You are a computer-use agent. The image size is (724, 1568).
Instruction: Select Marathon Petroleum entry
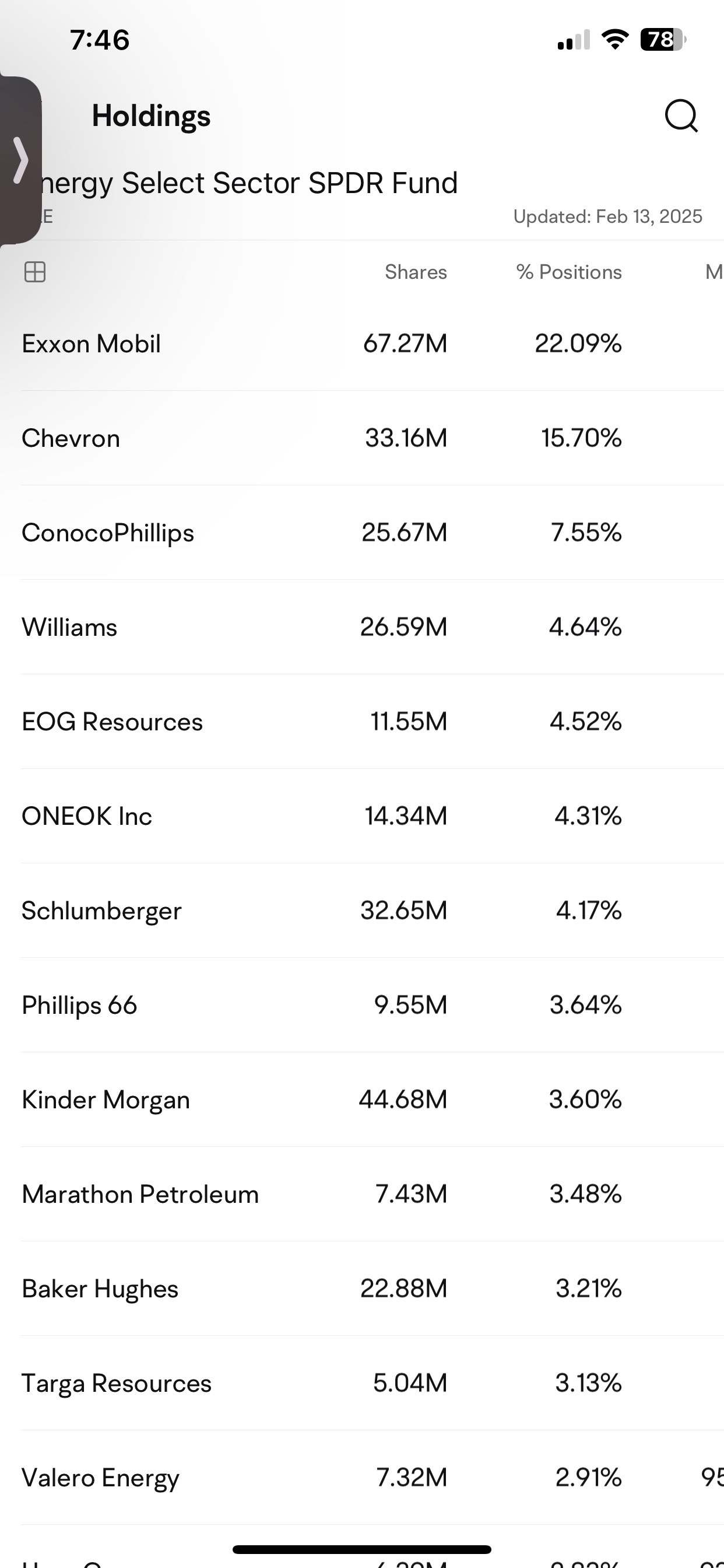coord(372,1193)
